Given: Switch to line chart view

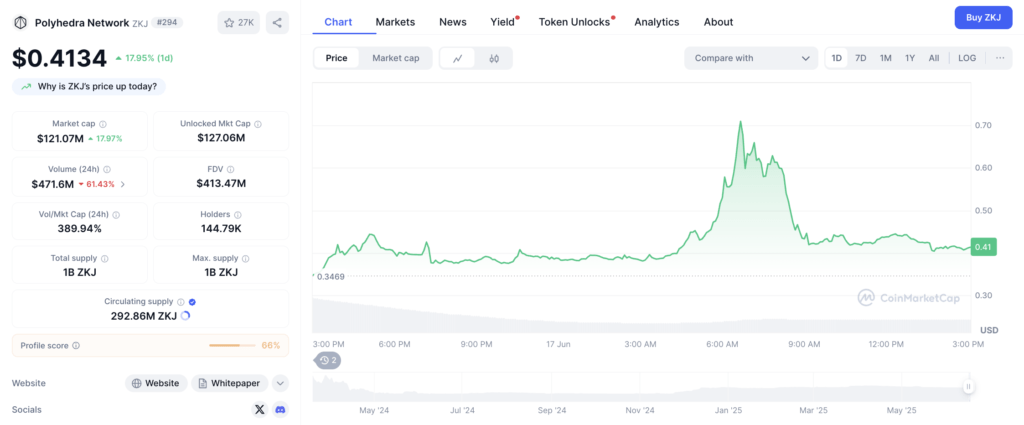Looking at the screenshot, I should pyautogui.click(x=458, y=58).
